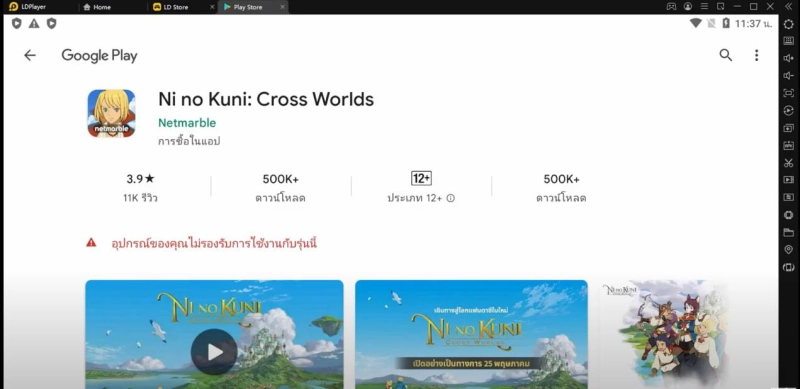Open the three-dot overflow menu
The image size is (800, 389).
point(757,55)
